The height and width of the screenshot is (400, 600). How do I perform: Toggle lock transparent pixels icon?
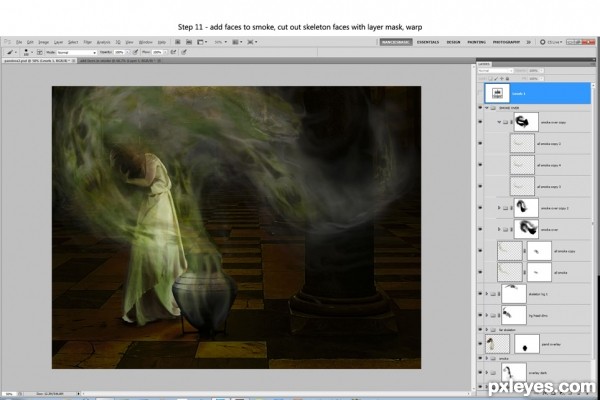[490, 78]
